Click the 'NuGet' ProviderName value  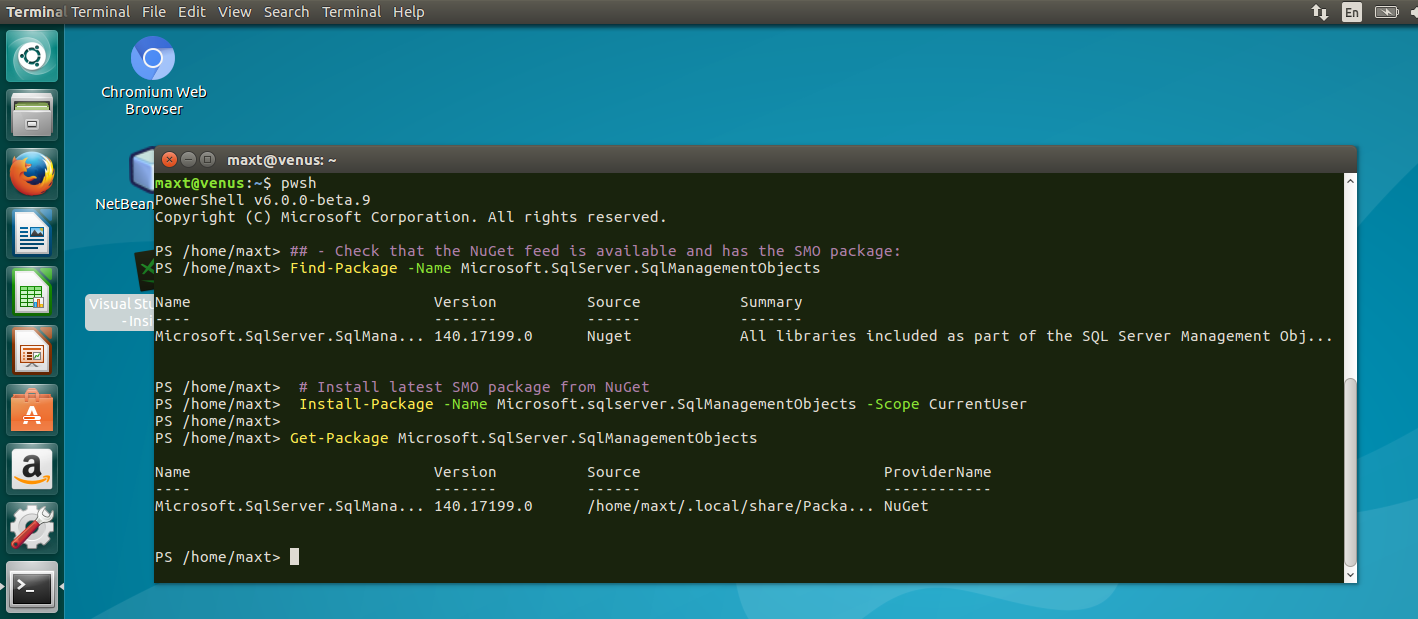coord(906,506)
